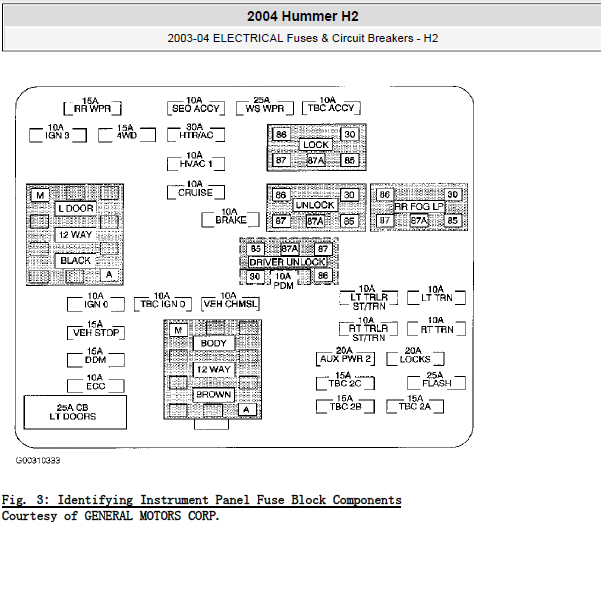Viewport: 601px width, 609px height.
Task: Click the Fig. 3 fuse block caption
Action: 201,500
